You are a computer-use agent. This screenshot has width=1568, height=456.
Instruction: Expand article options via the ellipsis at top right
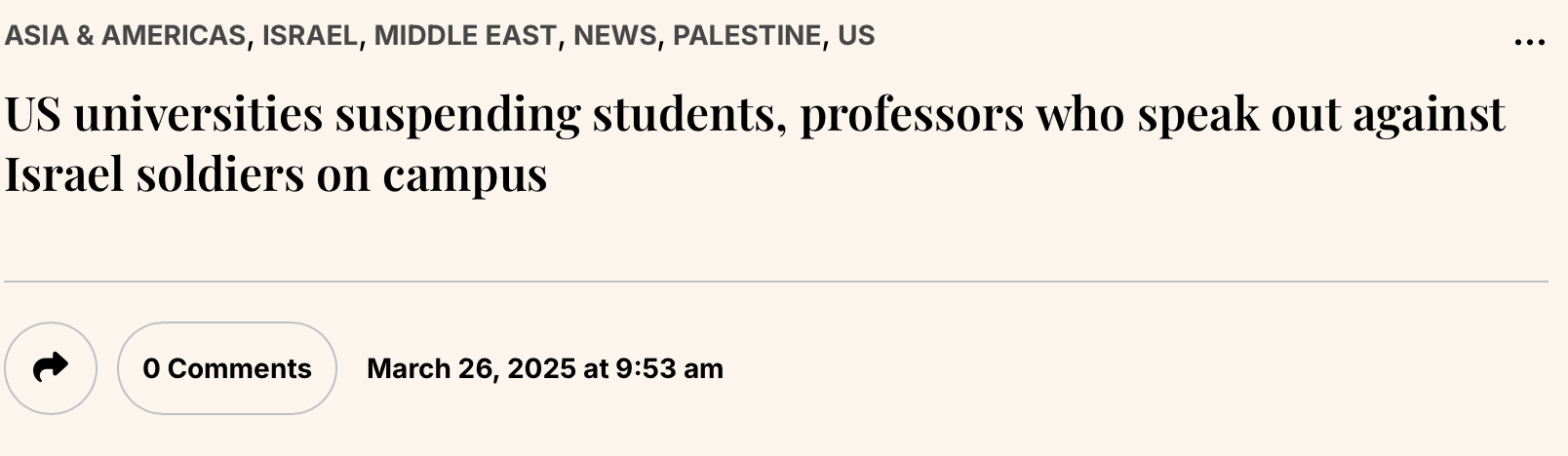(x=1530, y=42)
